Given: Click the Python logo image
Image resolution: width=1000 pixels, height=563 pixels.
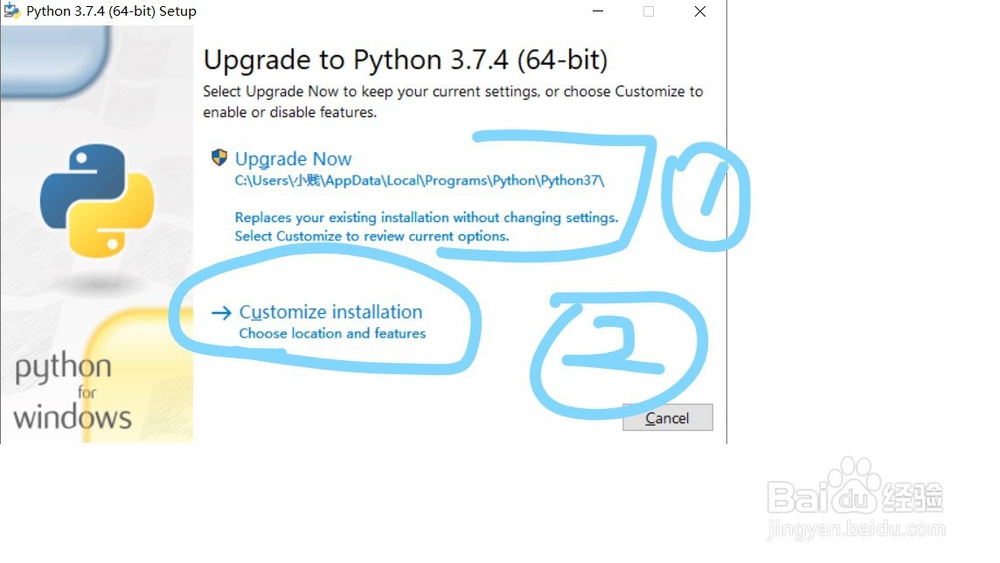Looking at the screenshot, I should pyautogui.click(x=97, y=201).
